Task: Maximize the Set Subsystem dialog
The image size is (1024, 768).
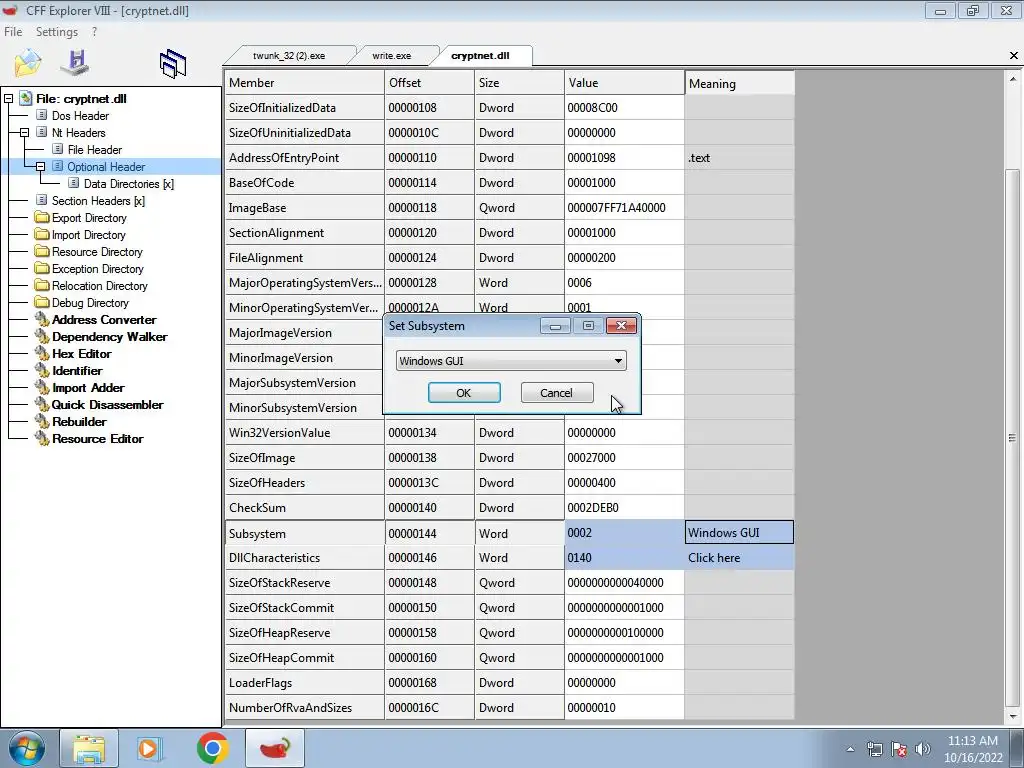Action: (x=588, y=325)
